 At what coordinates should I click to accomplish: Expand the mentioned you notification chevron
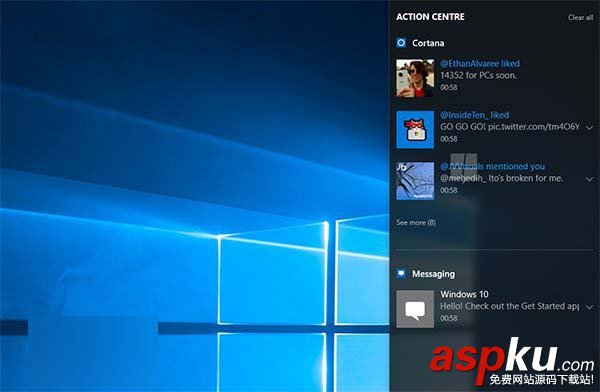pos(590,179)
